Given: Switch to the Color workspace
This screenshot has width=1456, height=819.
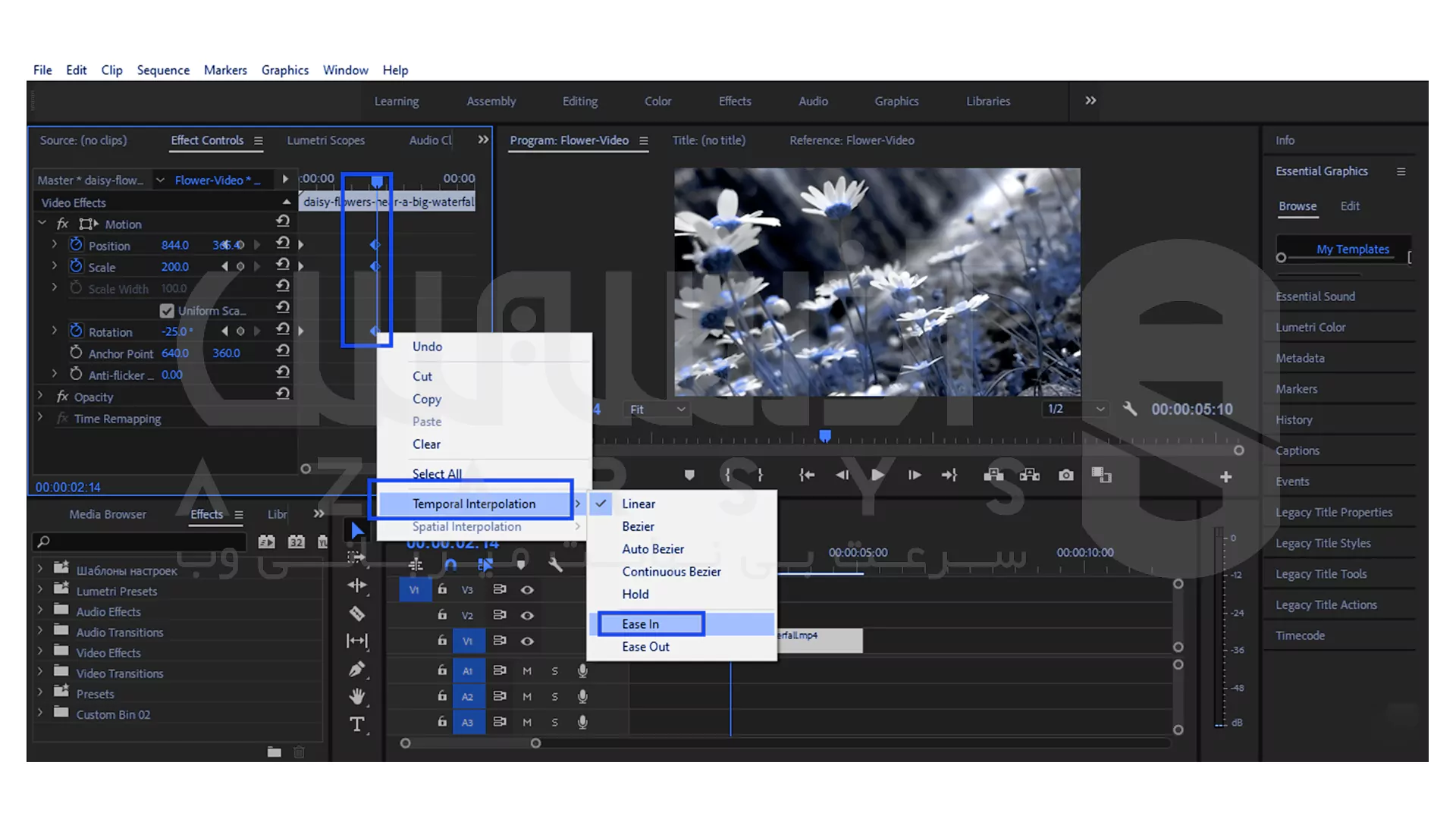Looking at the screenshot, I should coord(657,101).
